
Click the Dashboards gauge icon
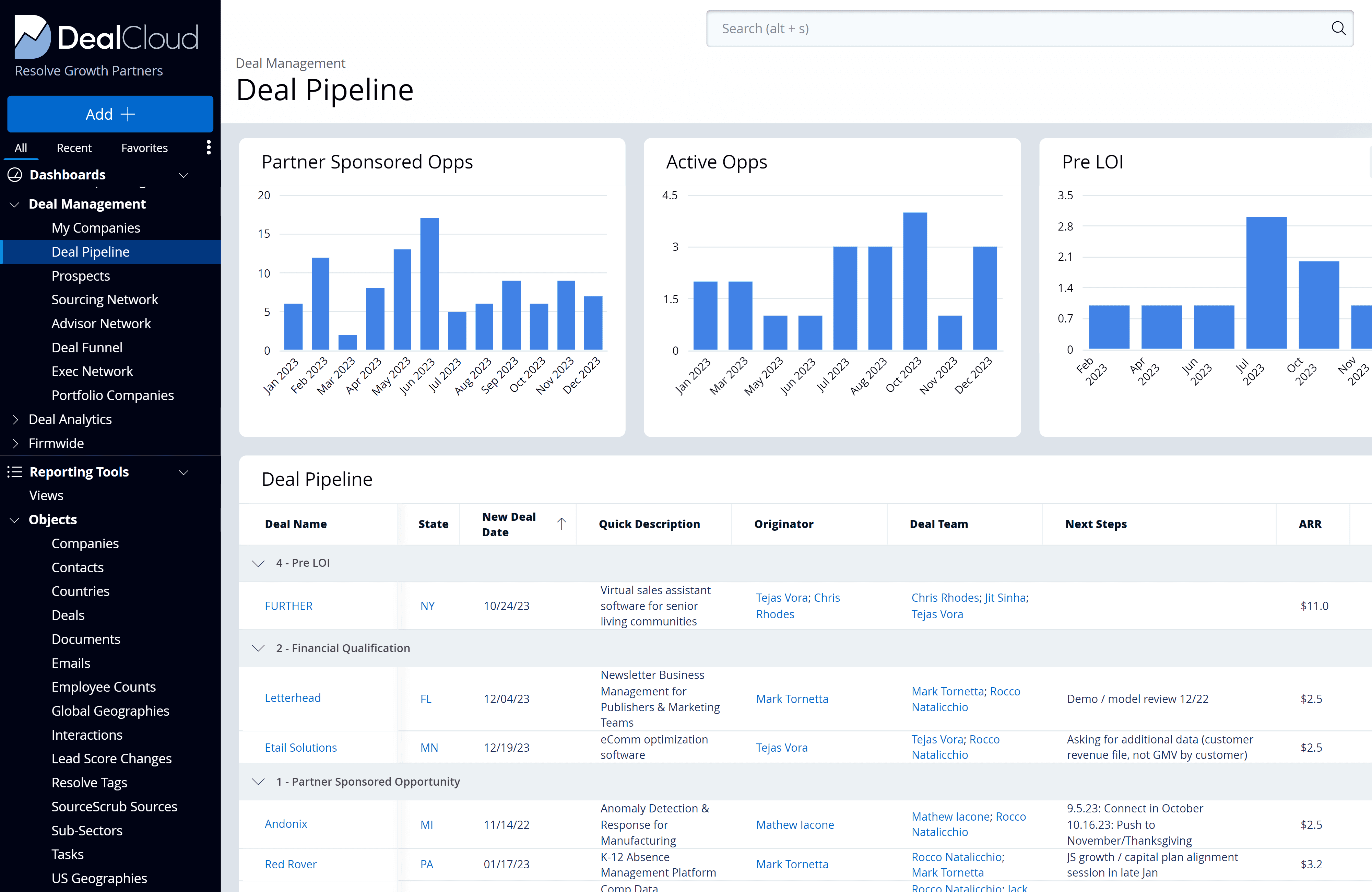pos(14,175)
